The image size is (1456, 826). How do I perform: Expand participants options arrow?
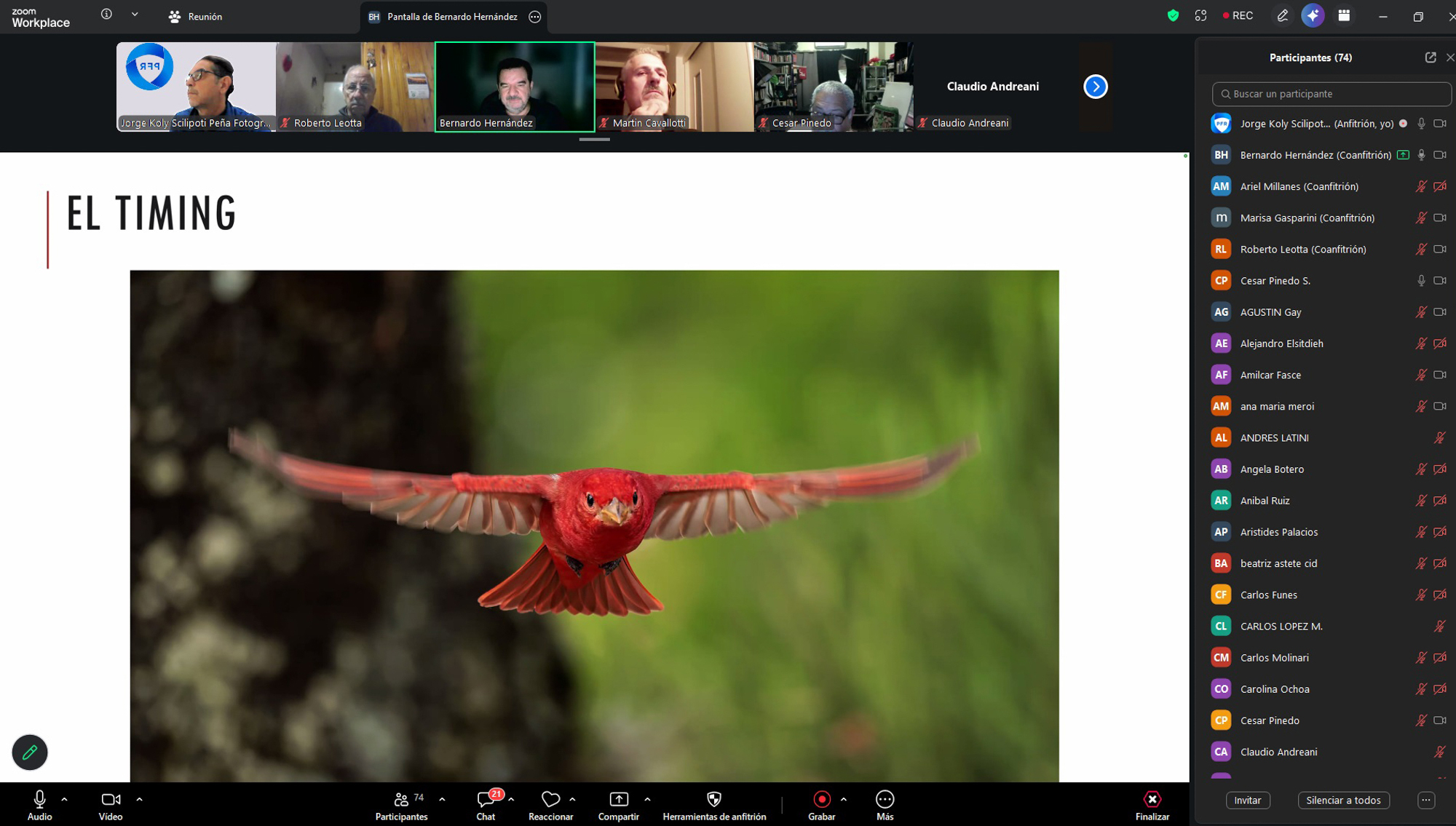443,799
